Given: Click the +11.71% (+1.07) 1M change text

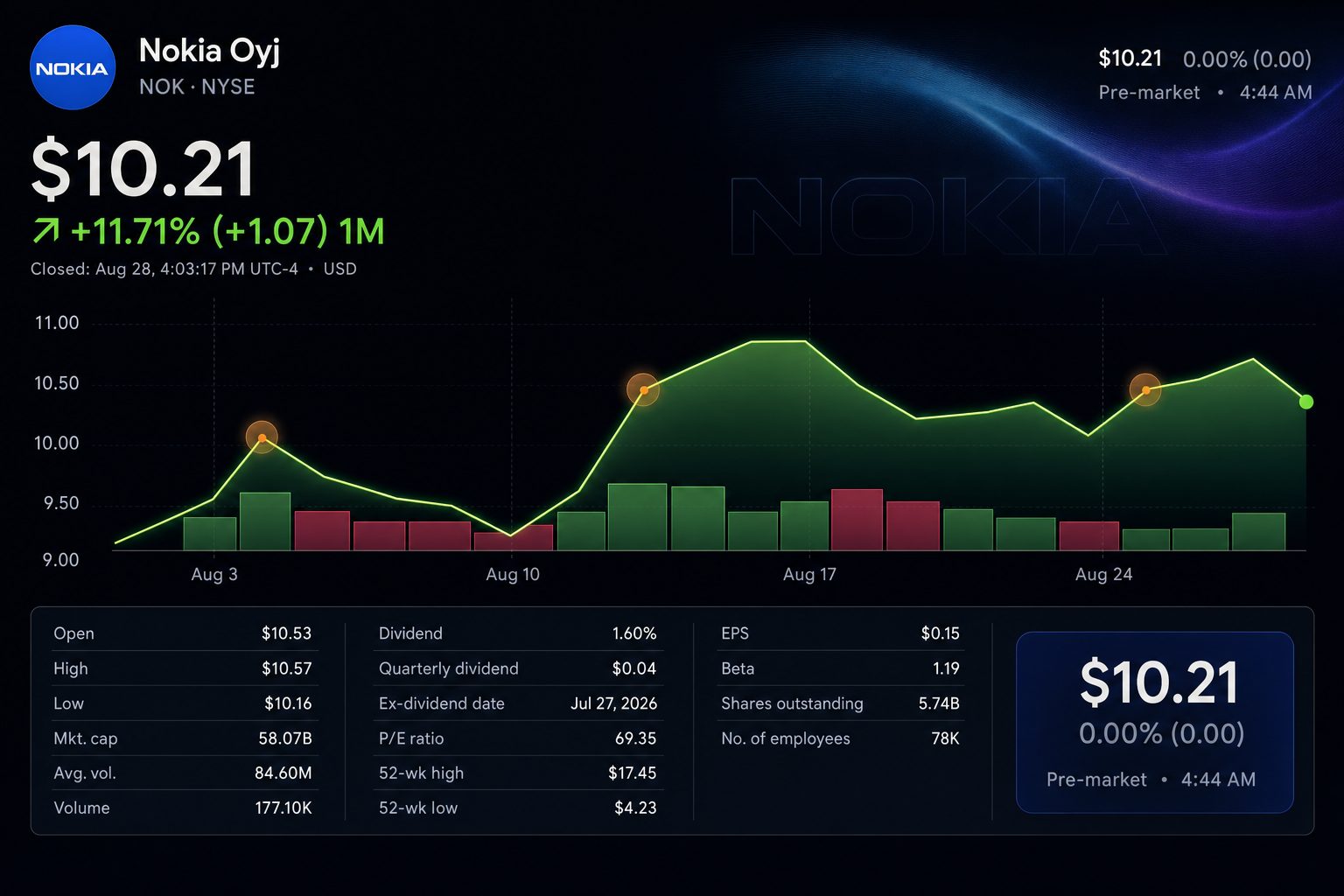Looking at the screenshot, I should click(227, 231).
